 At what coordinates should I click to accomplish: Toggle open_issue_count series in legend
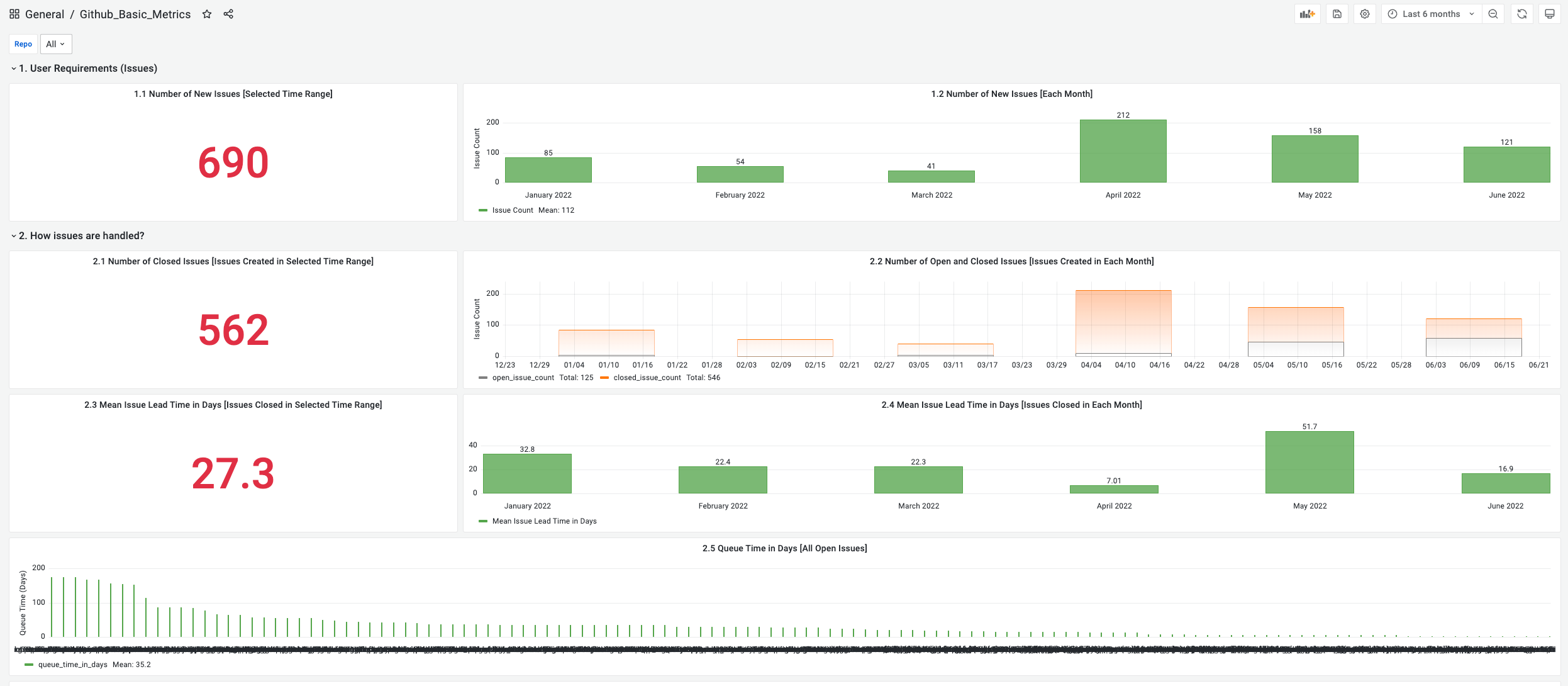(523, 378)
